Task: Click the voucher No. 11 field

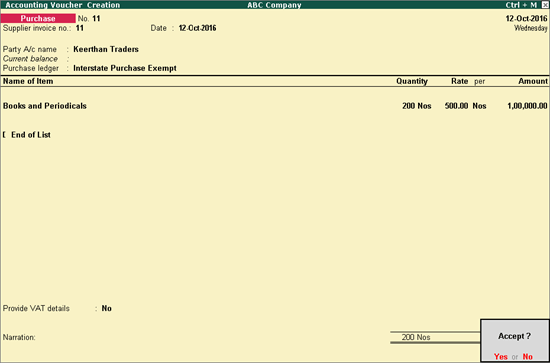Action: (96, 19)
